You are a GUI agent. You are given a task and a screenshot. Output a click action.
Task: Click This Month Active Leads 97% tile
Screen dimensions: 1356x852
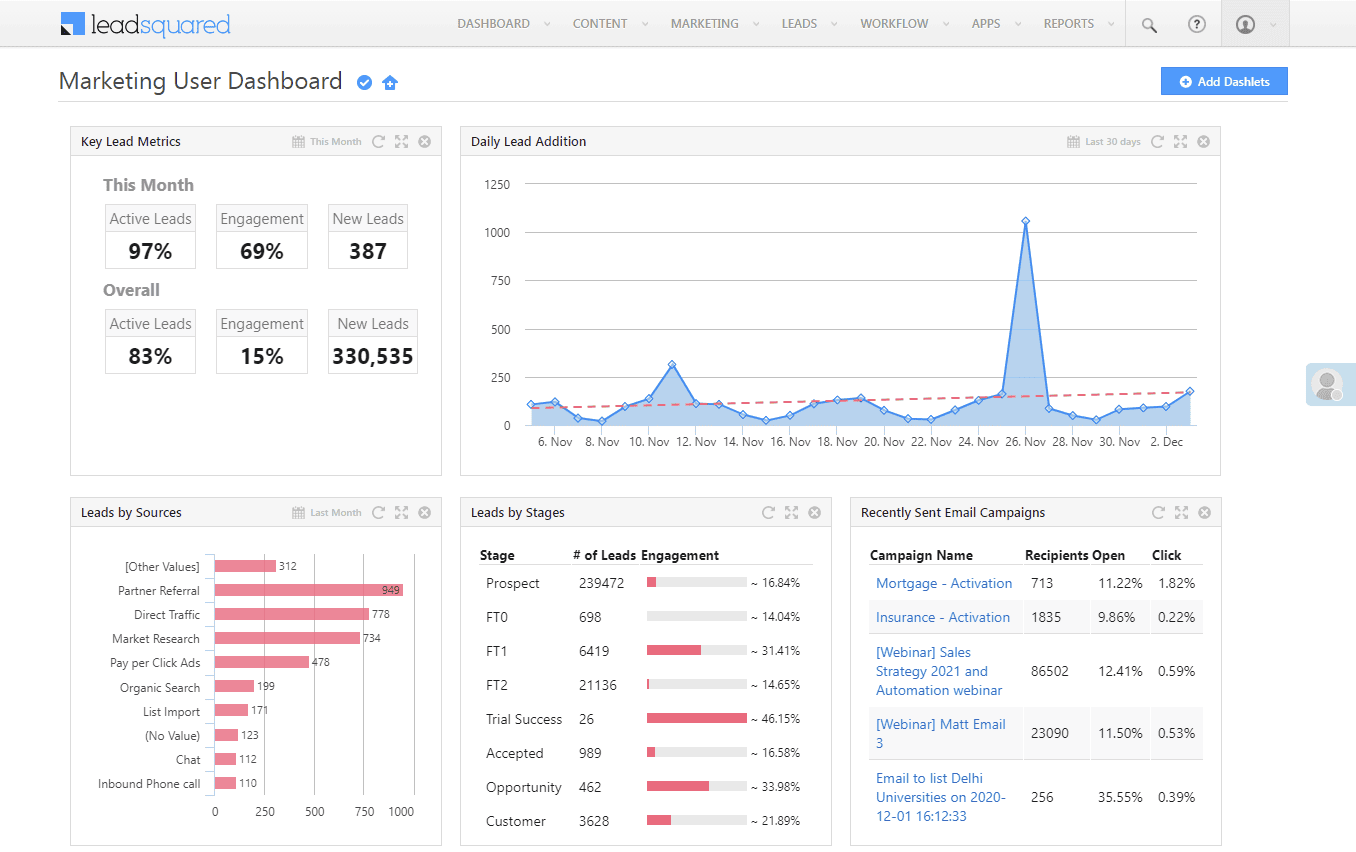pyautogui.click(x=150, y=237)
